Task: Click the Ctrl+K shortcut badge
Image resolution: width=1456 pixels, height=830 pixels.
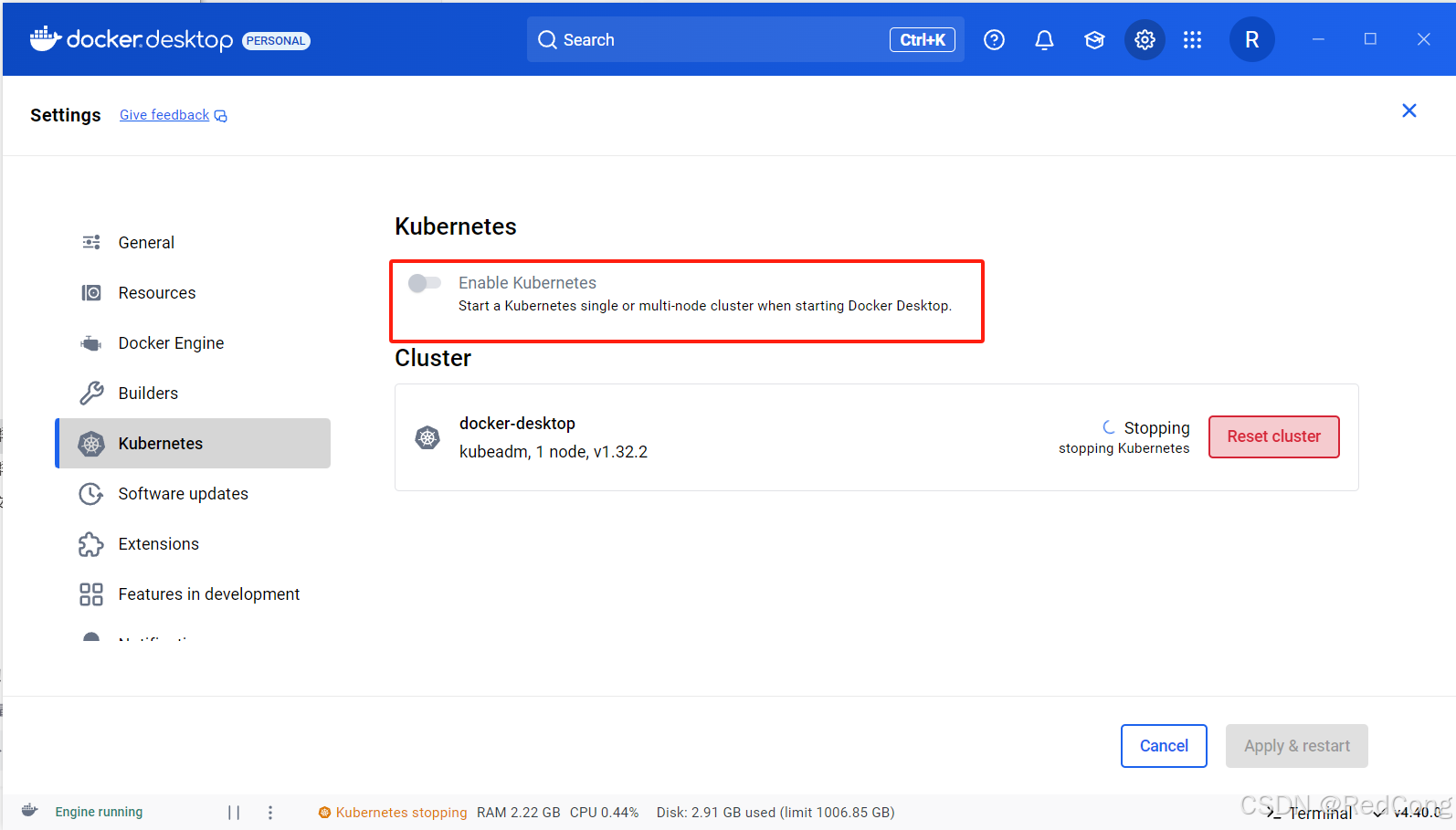Action: (923, 40)
